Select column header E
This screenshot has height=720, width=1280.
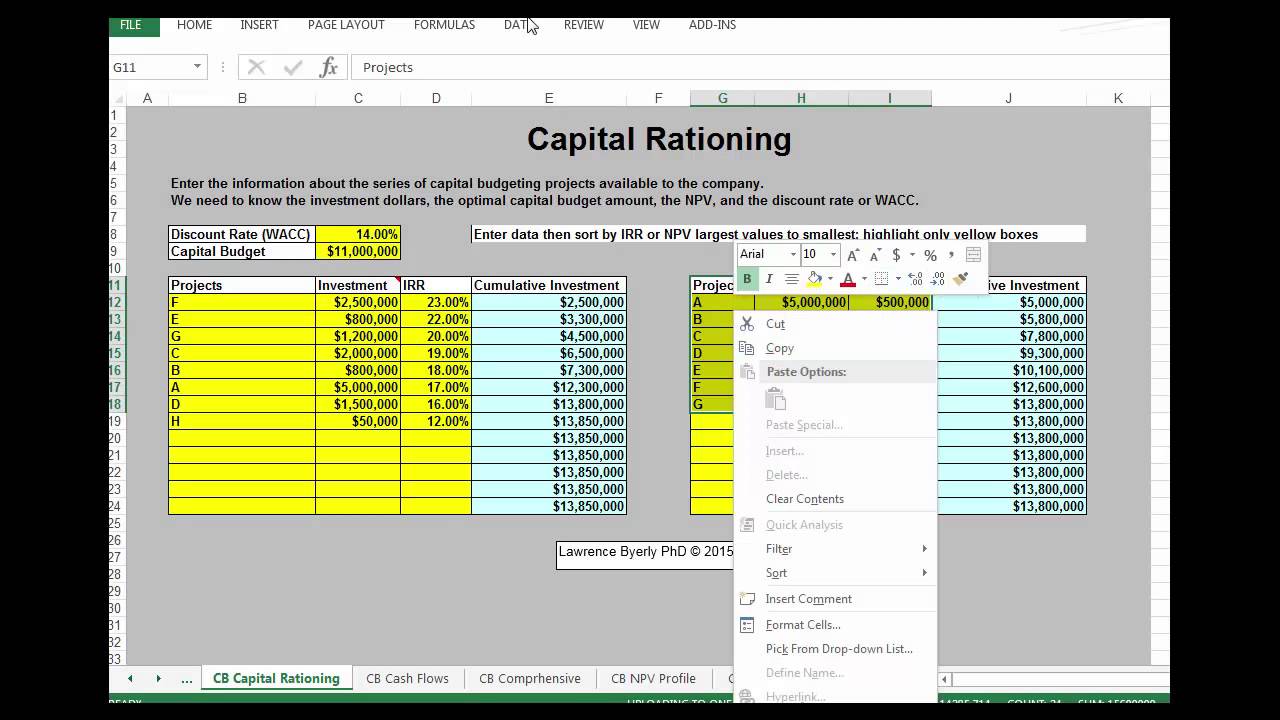[x=549, y=98]
